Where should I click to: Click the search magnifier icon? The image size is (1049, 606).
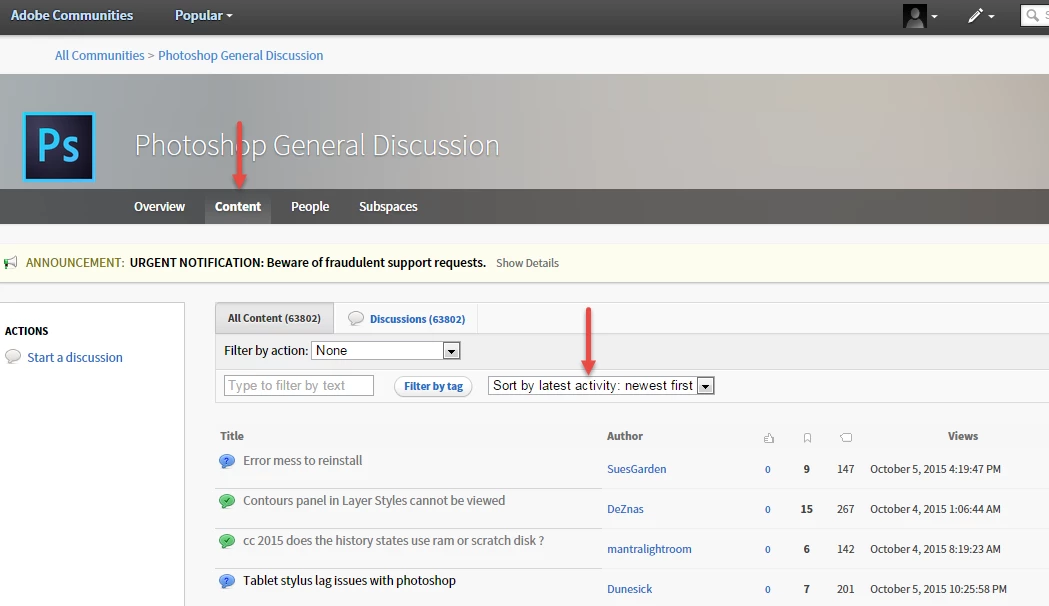pyautogui.click(x=1033, y=15)
